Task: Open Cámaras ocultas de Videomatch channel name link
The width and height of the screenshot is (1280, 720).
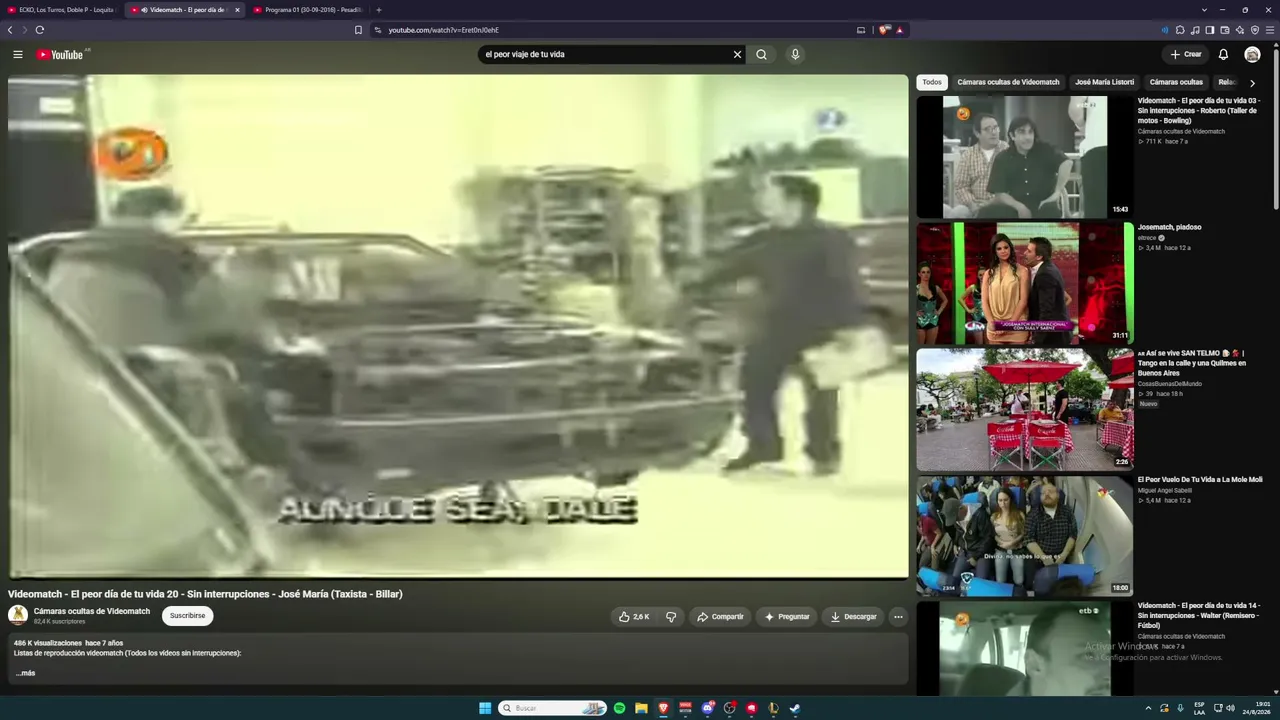Action: [x=92, y=611]
